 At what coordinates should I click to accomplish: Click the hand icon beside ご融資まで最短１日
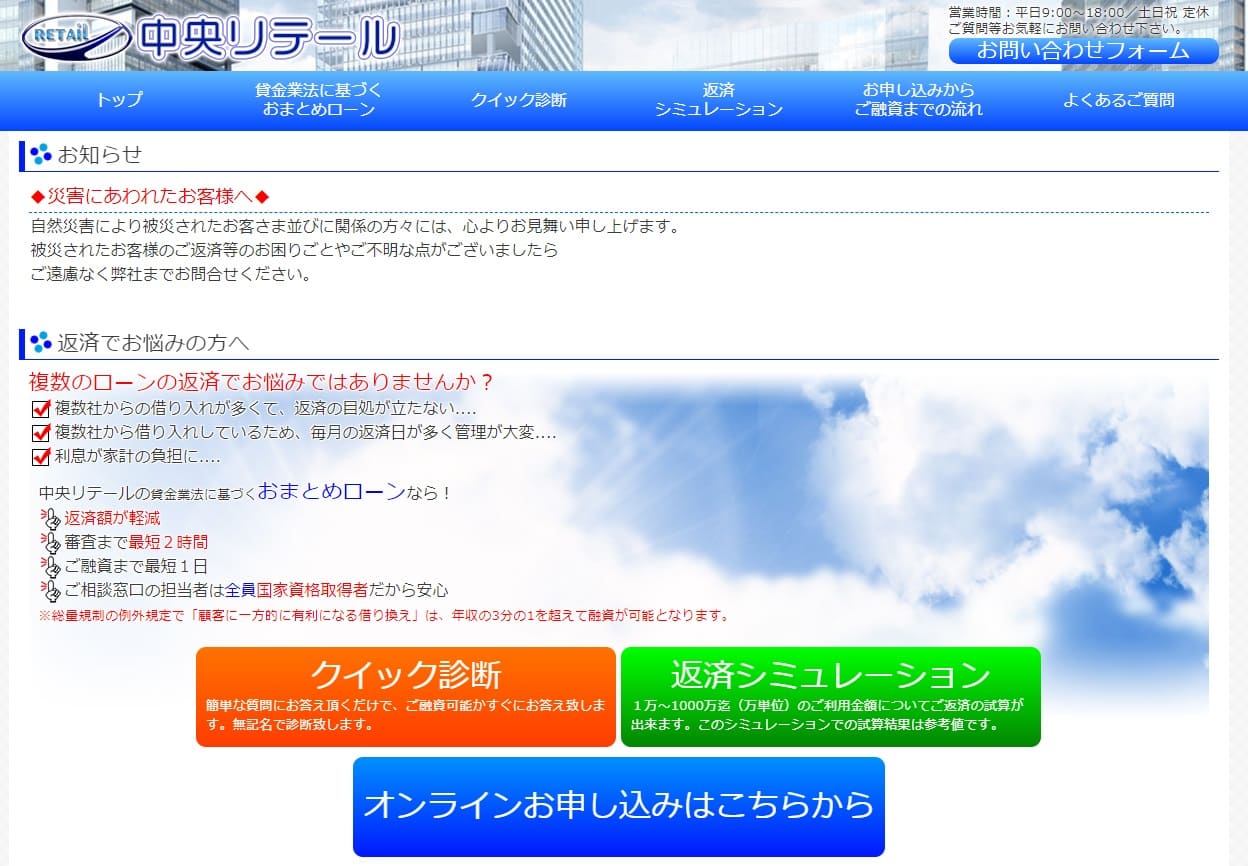(49, 566)
